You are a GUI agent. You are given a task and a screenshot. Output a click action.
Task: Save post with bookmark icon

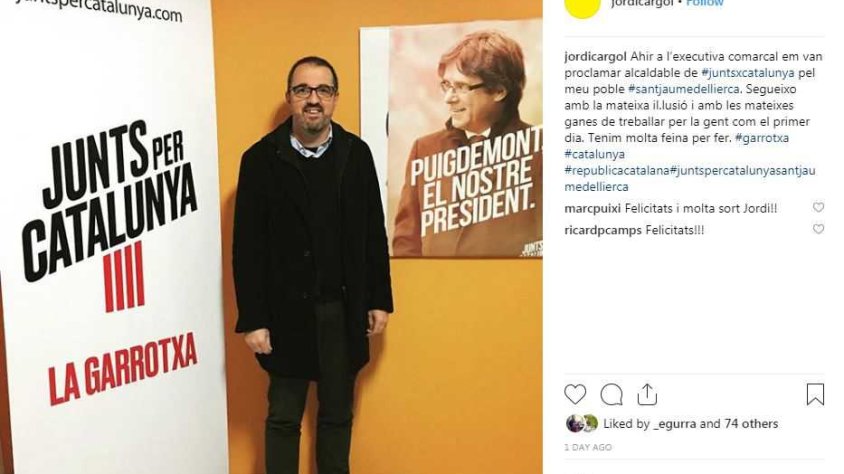pyautogui.click(x=815, y=394)
